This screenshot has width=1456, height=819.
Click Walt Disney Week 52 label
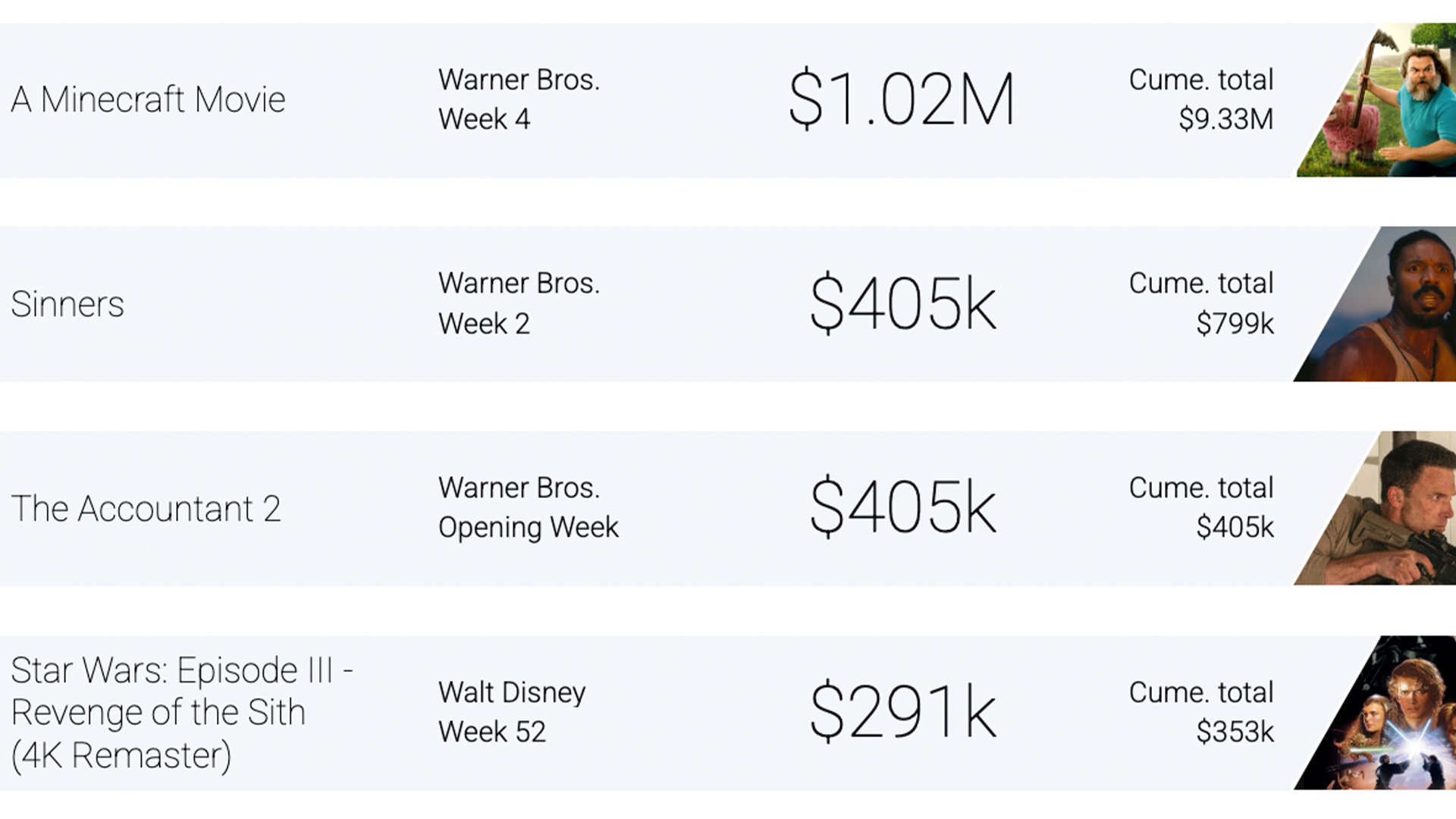[512, 712]
